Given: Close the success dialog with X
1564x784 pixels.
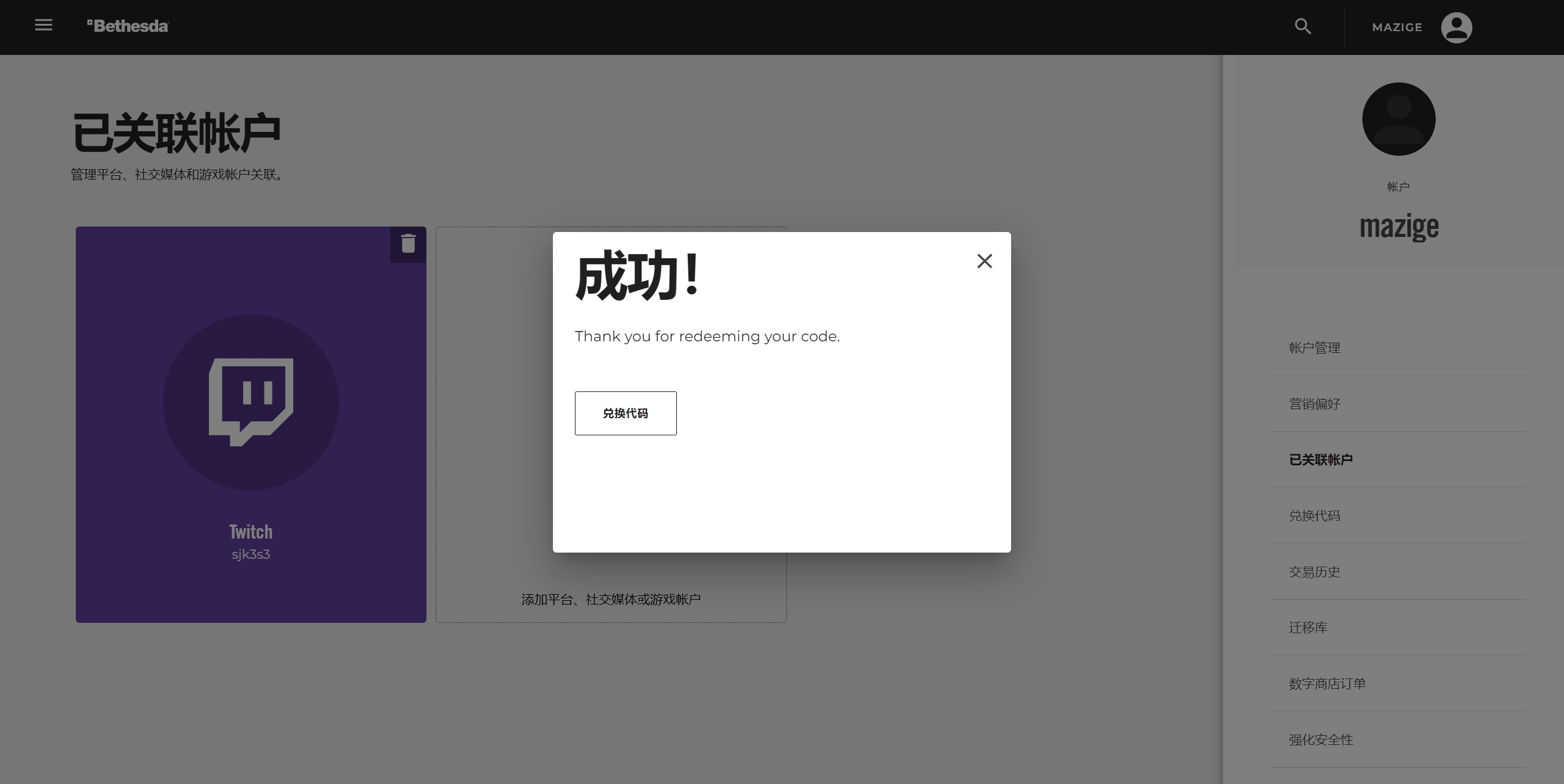Looking at the screenshot, I should [x=984, y=261].
